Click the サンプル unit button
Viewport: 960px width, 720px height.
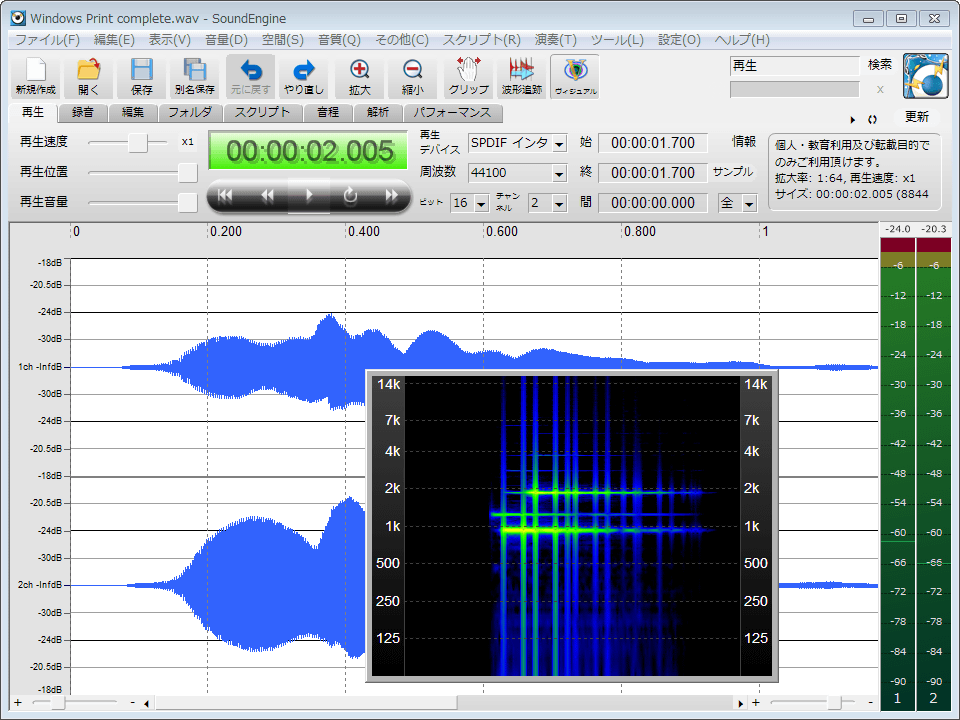732,172
